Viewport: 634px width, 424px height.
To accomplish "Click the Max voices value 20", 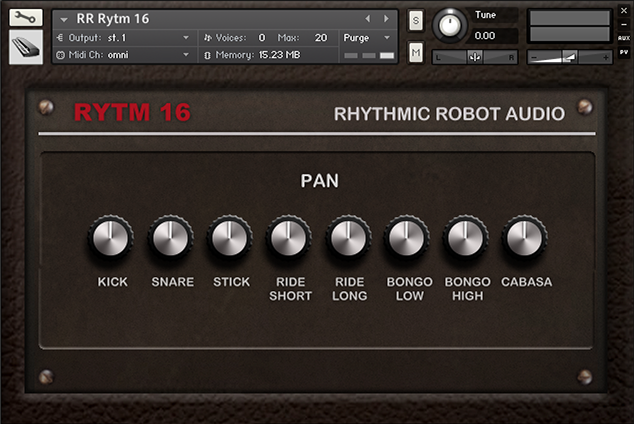I will 321,38.
